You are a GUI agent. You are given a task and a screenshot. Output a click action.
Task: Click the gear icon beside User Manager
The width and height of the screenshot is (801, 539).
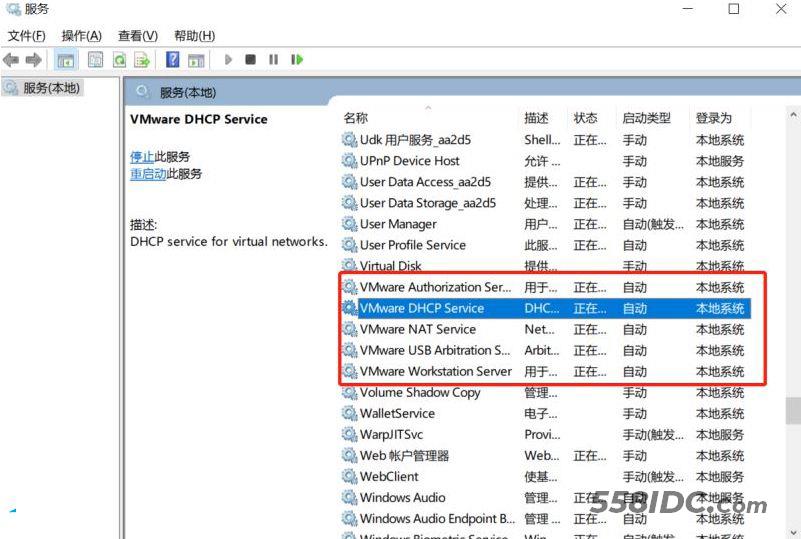349,224
